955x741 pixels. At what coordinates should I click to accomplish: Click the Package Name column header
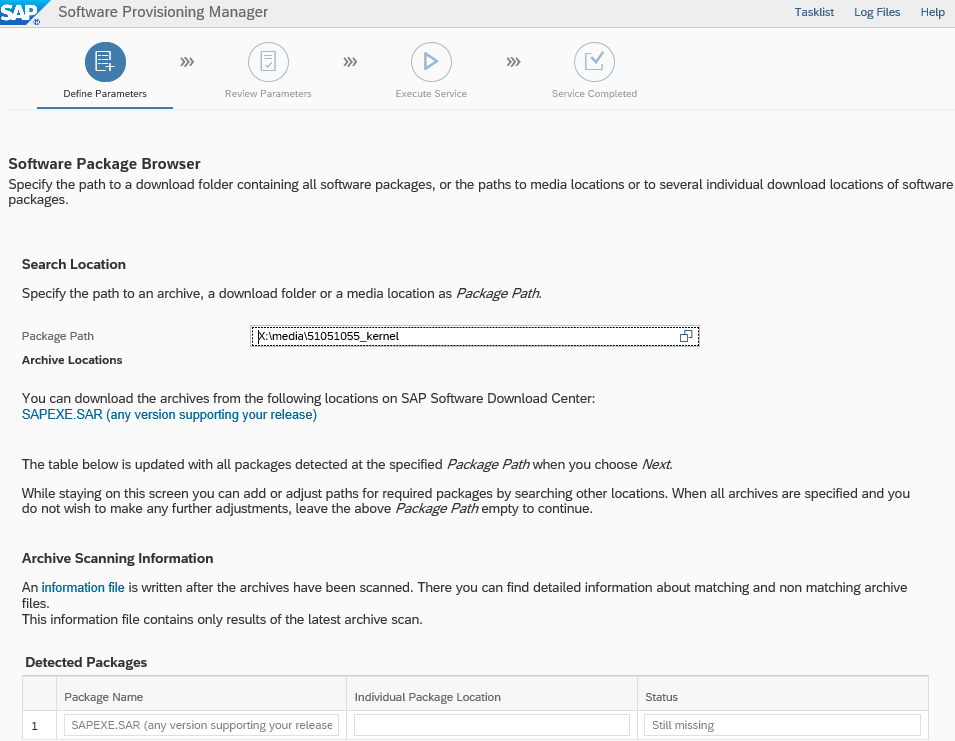(104, 697)
